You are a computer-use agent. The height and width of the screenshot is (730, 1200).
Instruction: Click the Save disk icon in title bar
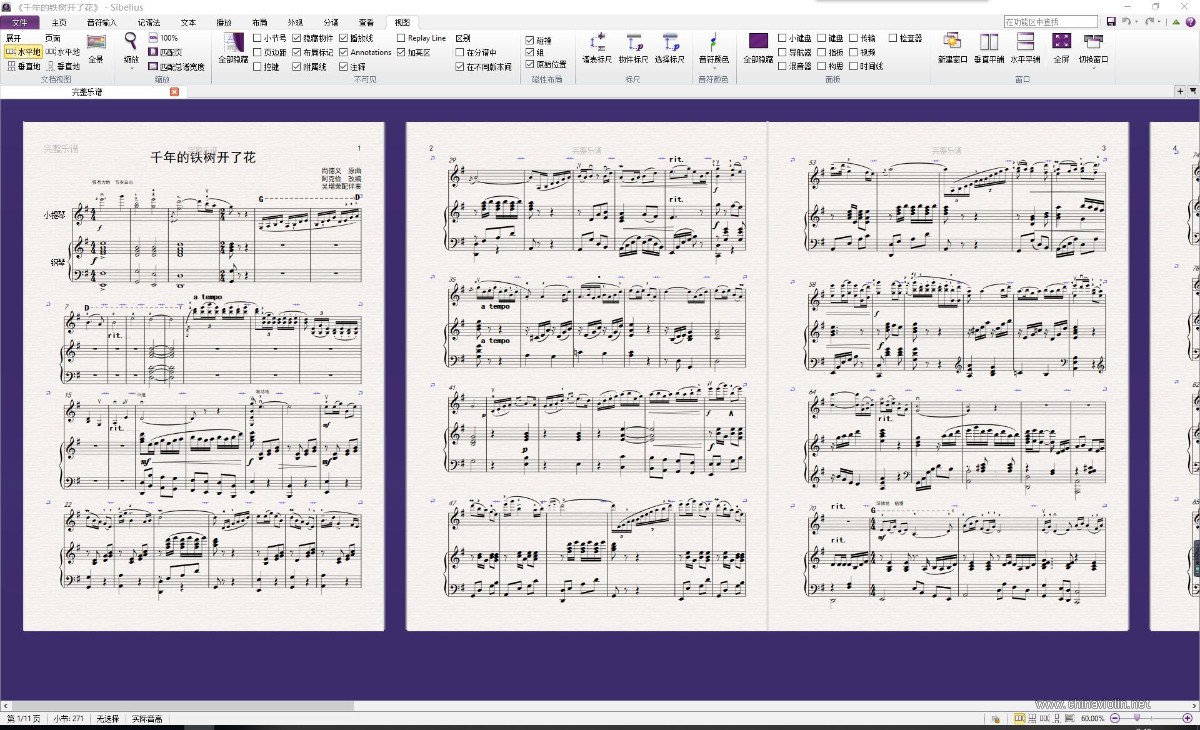1111,21
